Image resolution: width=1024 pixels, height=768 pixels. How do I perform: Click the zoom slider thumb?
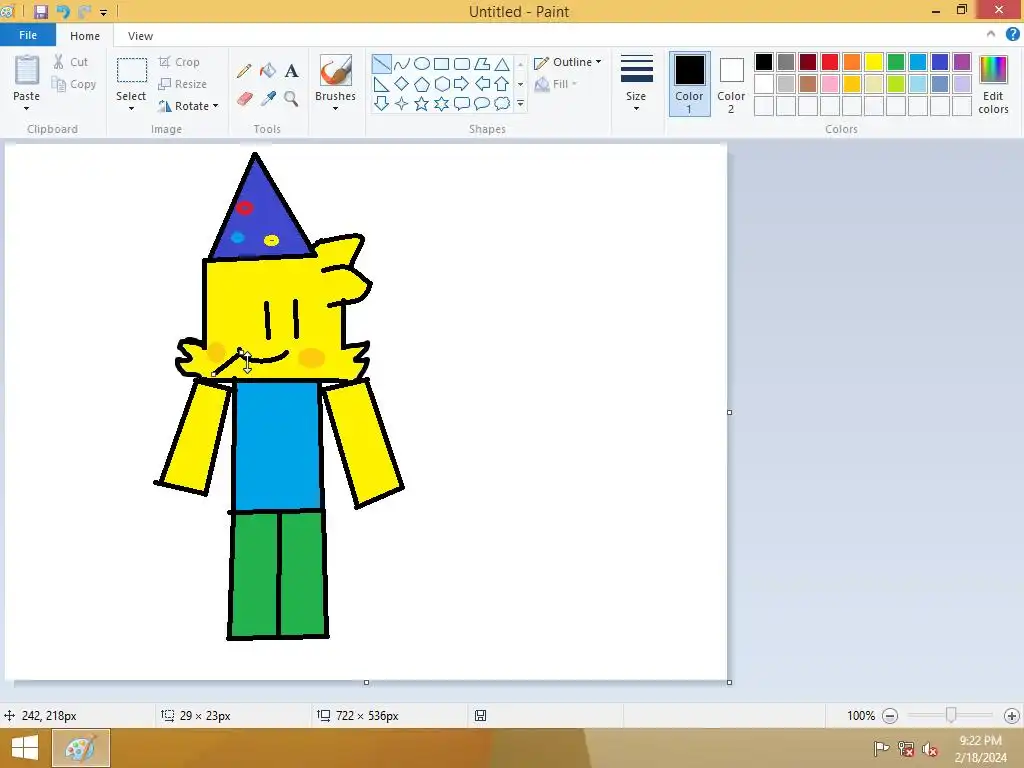[951, 716]
